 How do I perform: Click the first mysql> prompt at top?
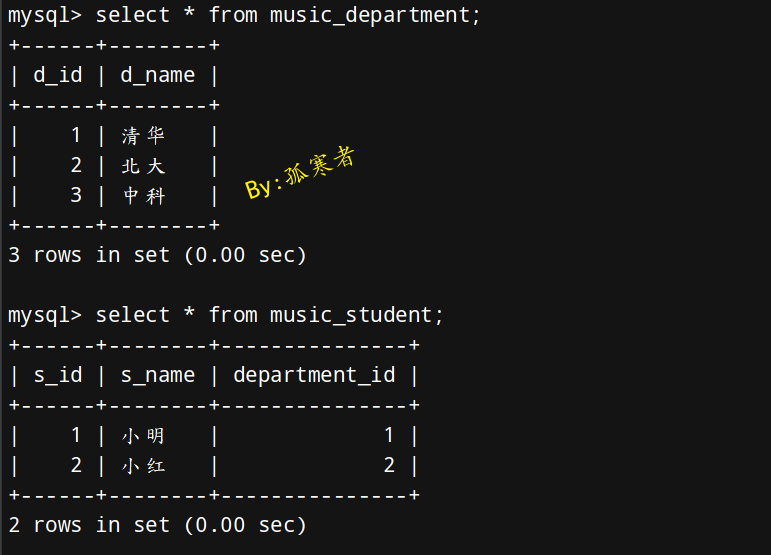click(x=44, y=16)
